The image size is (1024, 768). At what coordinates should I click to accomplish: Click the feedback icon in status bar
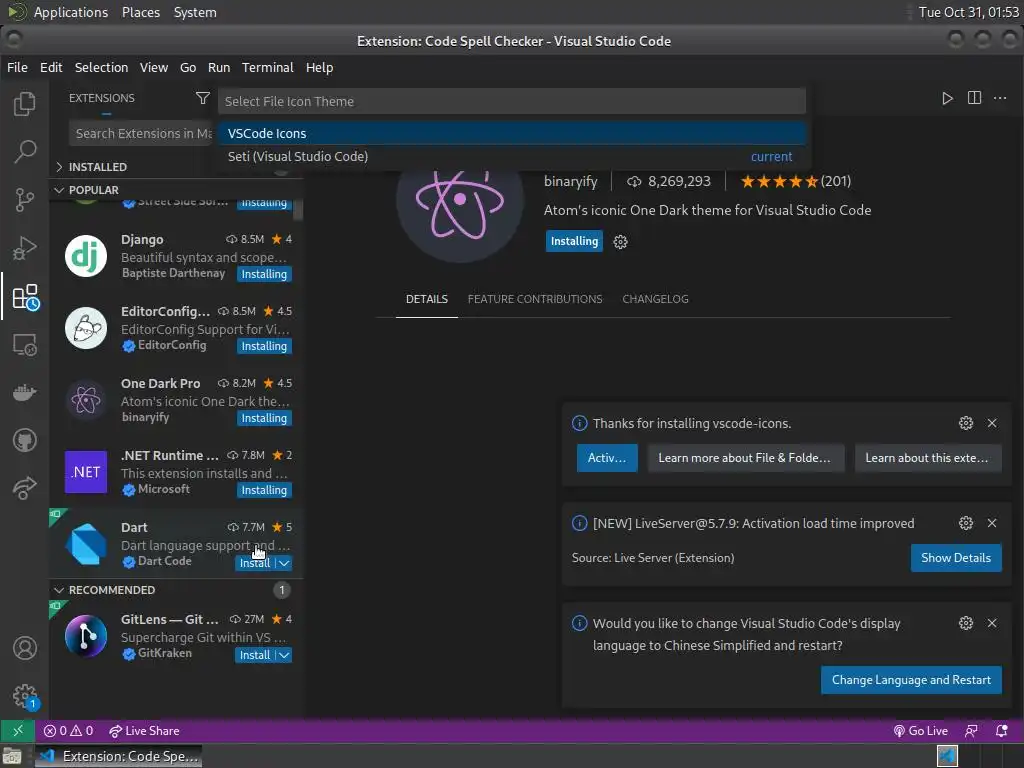[971, 730]
